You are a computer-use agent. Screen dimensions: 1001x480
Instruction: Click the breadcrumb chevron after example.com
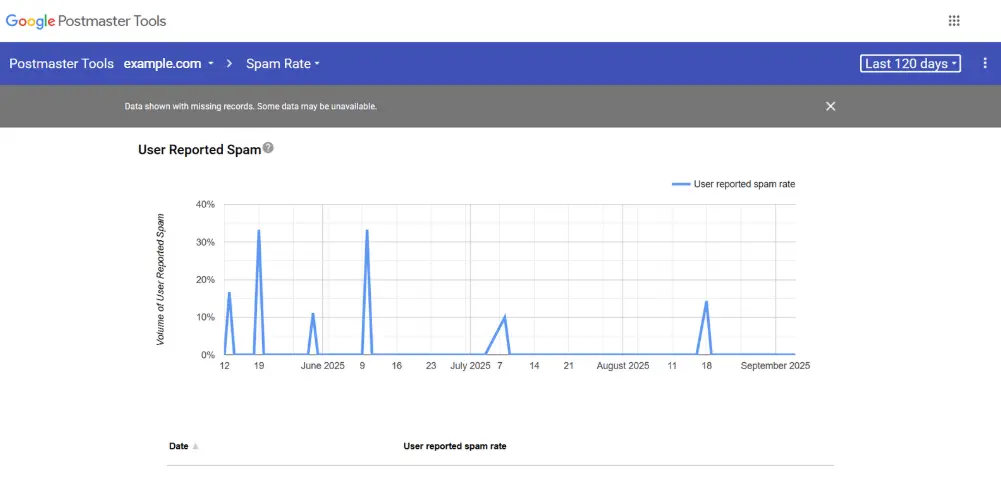(229, 64)
